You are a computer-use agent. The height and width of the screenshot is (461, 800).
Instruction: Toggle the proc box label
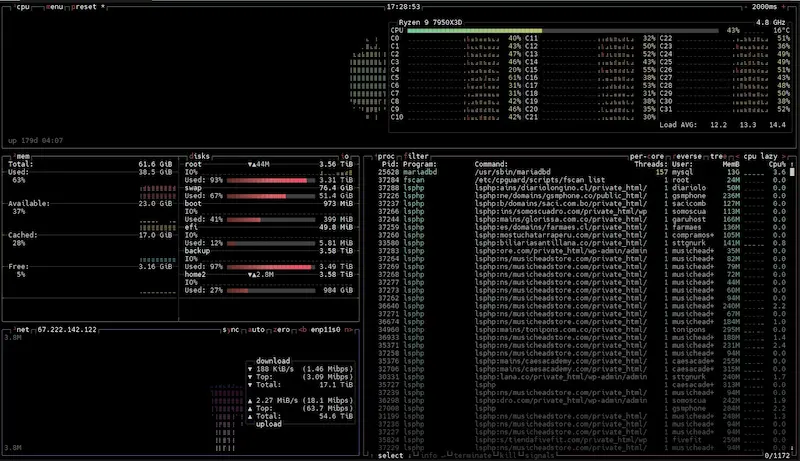(385, 156)
